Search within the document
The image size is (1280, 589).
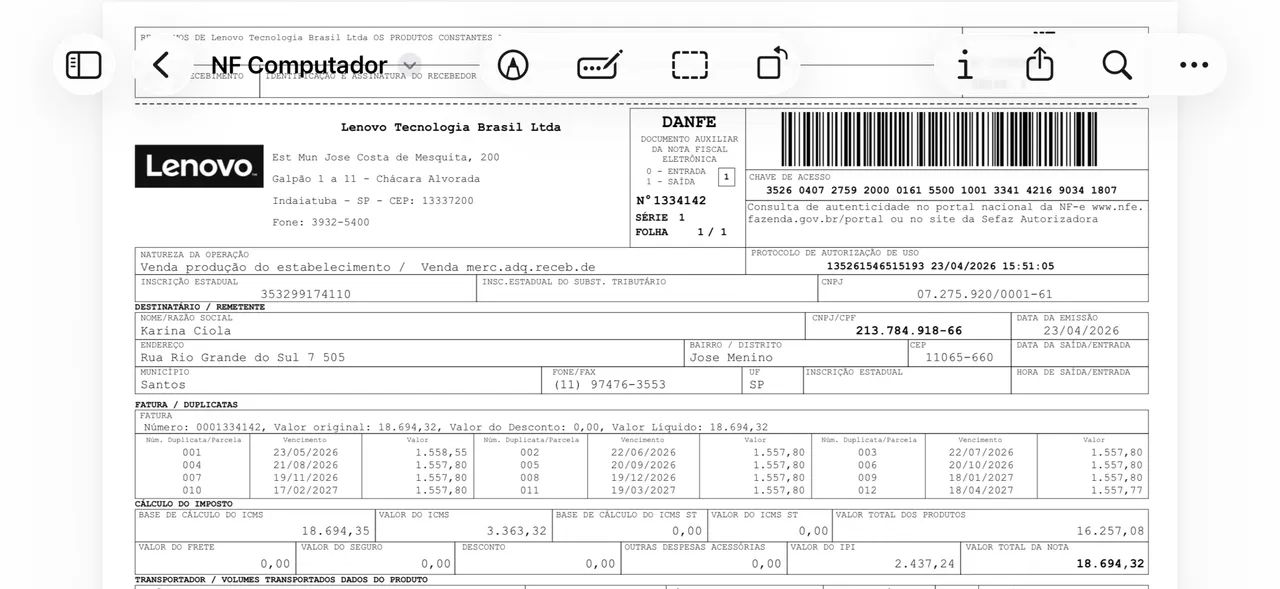tap(1117, 65)
